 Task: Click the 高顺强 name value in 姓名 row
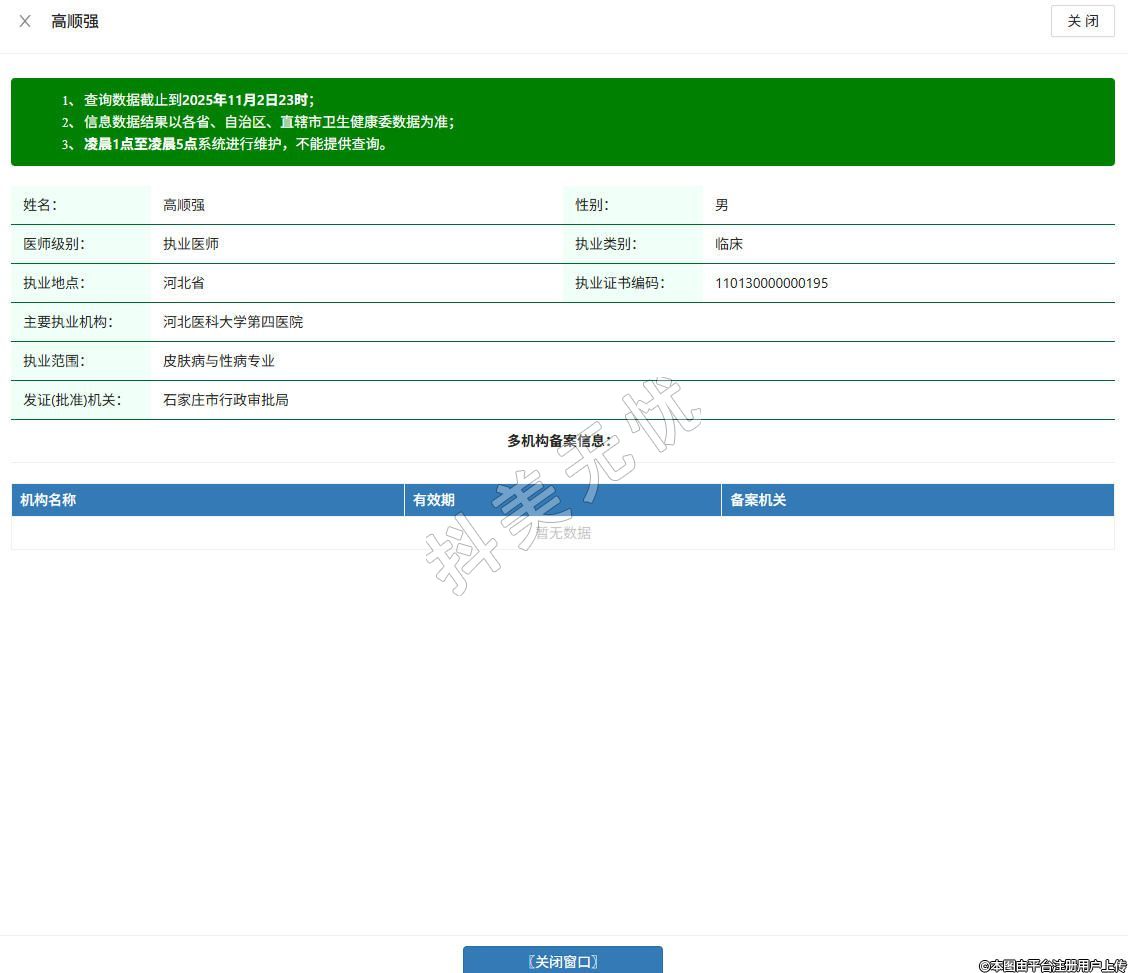[184, 205]
